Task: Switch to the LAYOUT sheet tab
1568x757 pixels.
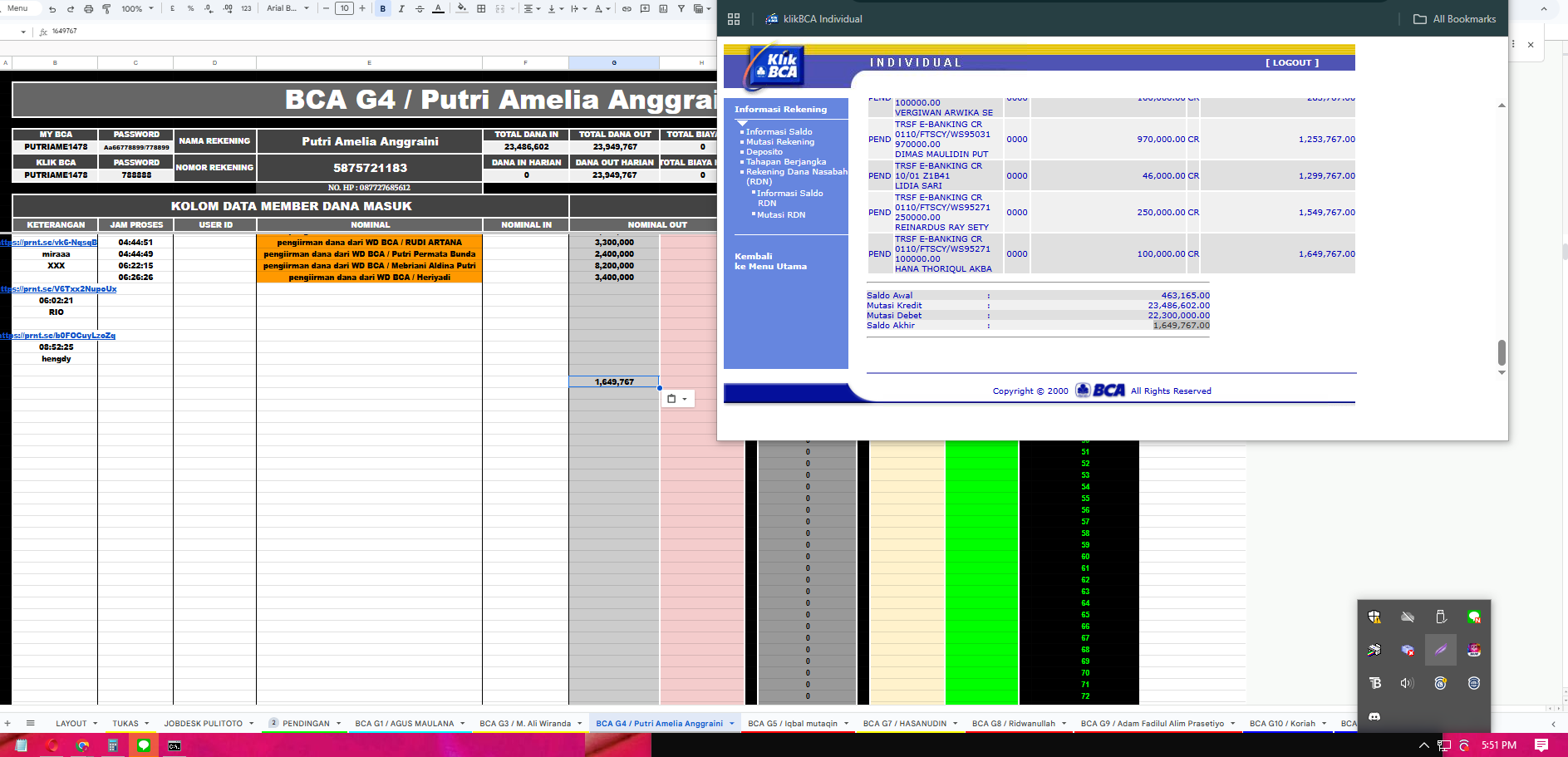Action: point(71,723)
